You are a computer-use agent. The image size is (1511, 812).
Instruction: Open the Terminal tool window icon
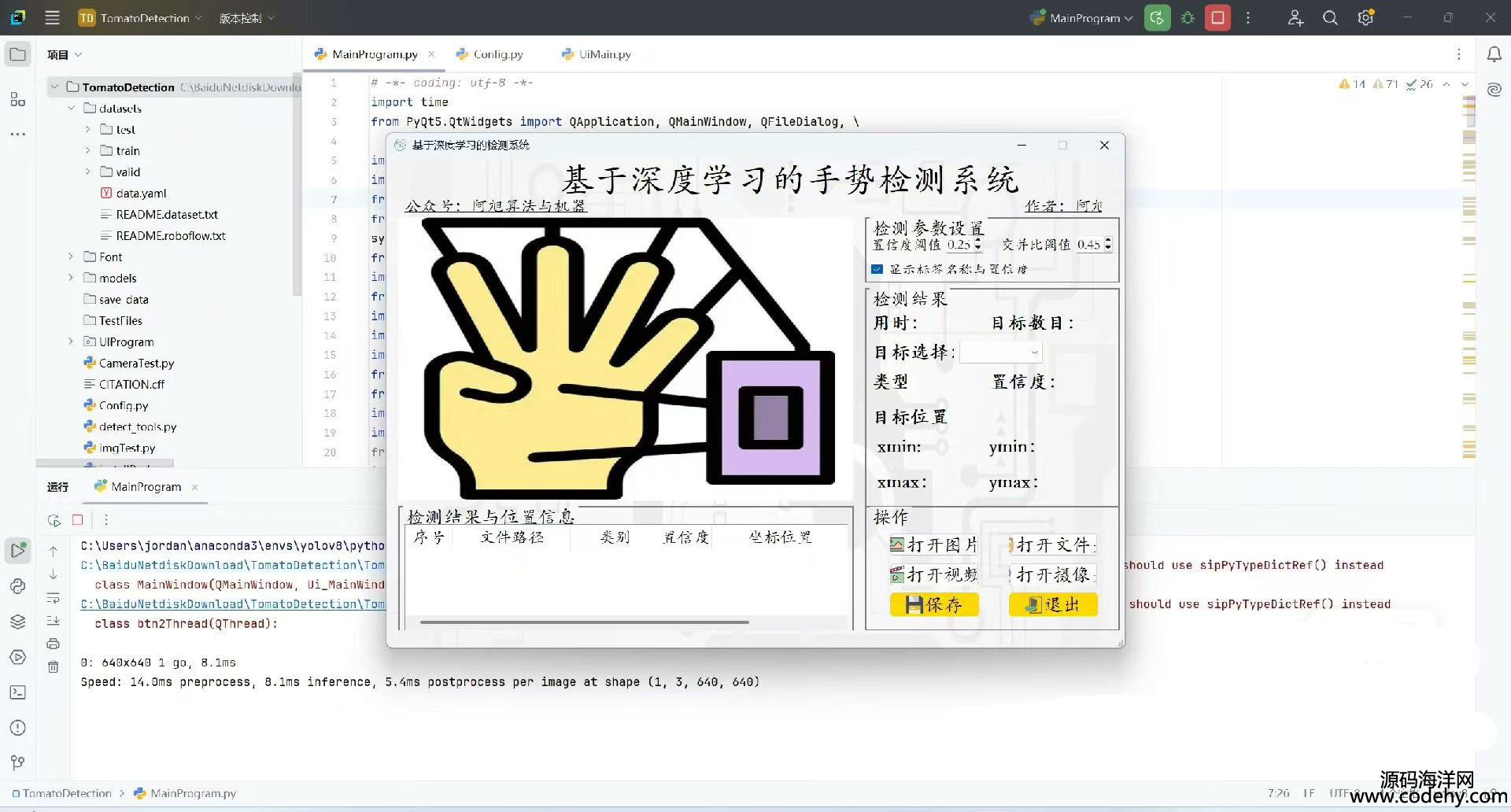[17, 692]
